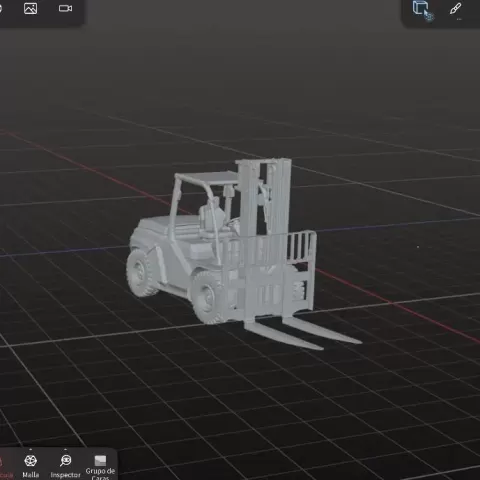Select the cube object selection tool

[423, 10]
